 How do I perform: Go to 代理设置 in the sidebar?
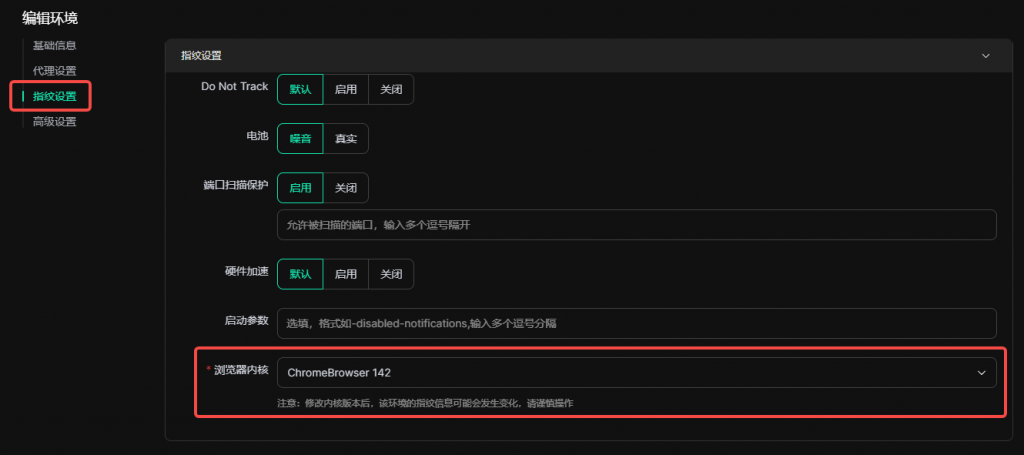[55, 71]
